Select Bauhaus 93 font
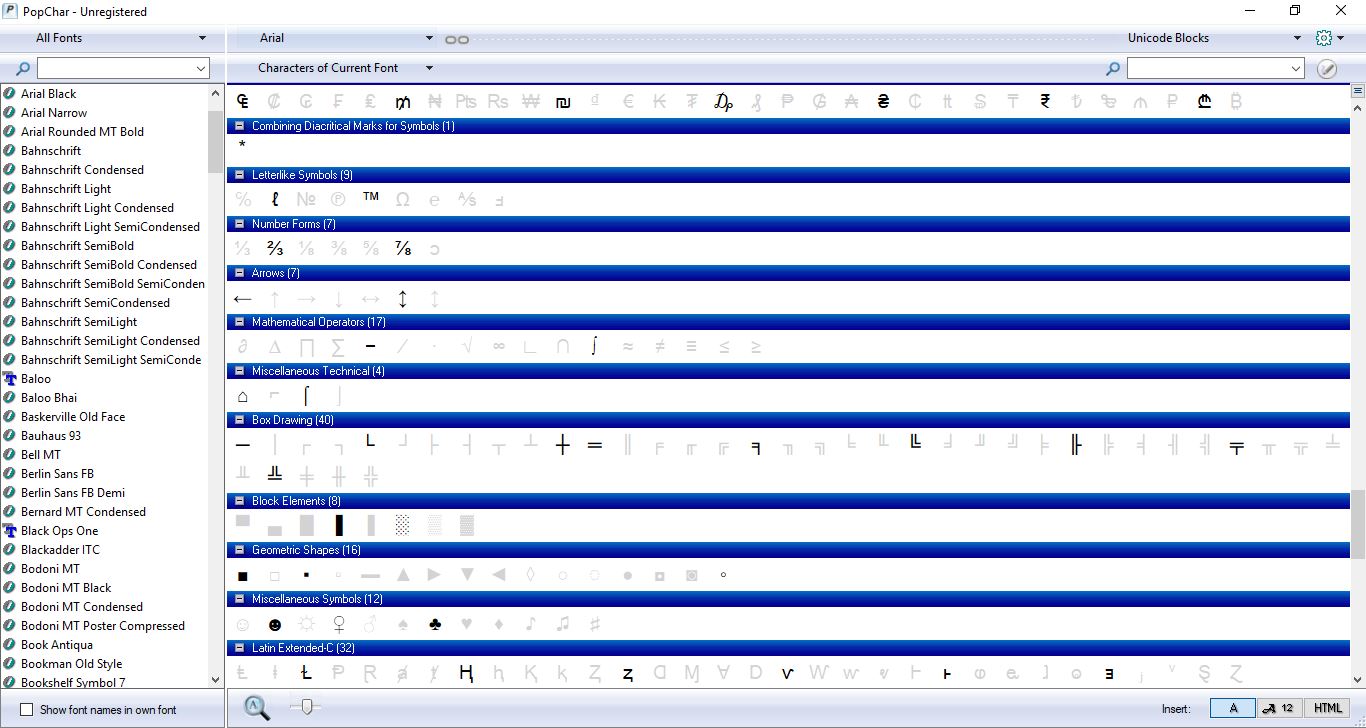This screenshot has height=728, width=1366. 51,435
